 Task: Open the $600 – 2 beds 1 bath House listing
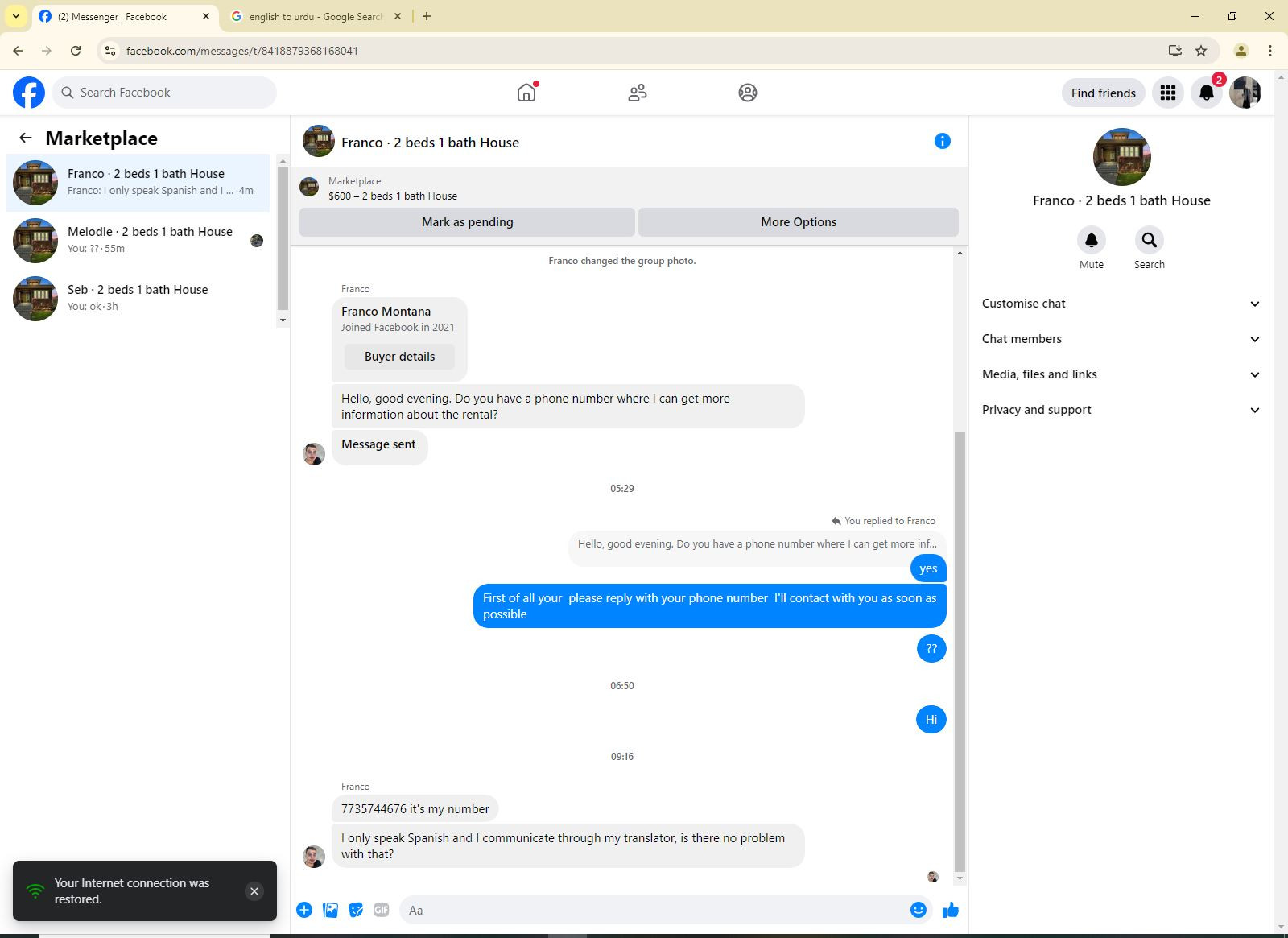coord(393,196)
